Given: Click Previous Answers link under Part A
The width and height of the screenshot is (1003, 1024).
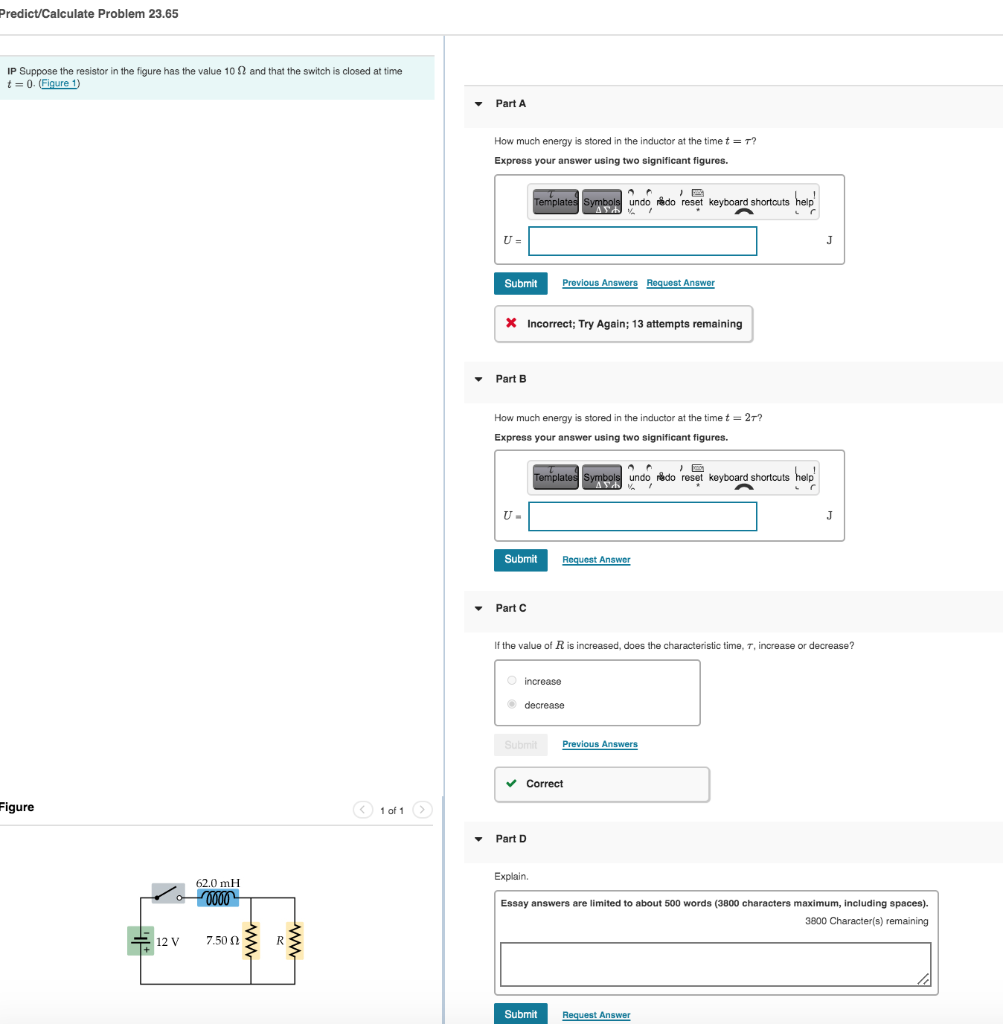Looking at the screenshot, I should point(599,283).
